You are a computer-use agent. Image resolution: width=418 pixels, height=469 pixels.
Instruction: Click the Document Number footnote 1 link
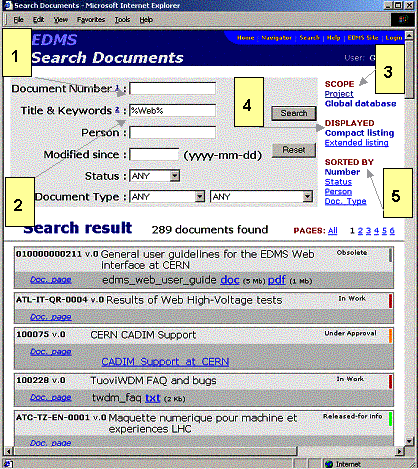coord(117,88)
